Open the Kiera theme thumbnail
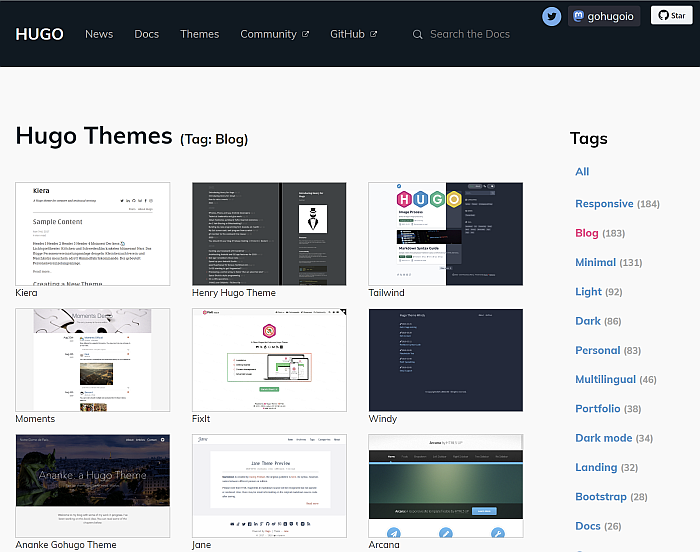Image resolution: width=700 pixels, height=552 pixels. coord(92,234)
